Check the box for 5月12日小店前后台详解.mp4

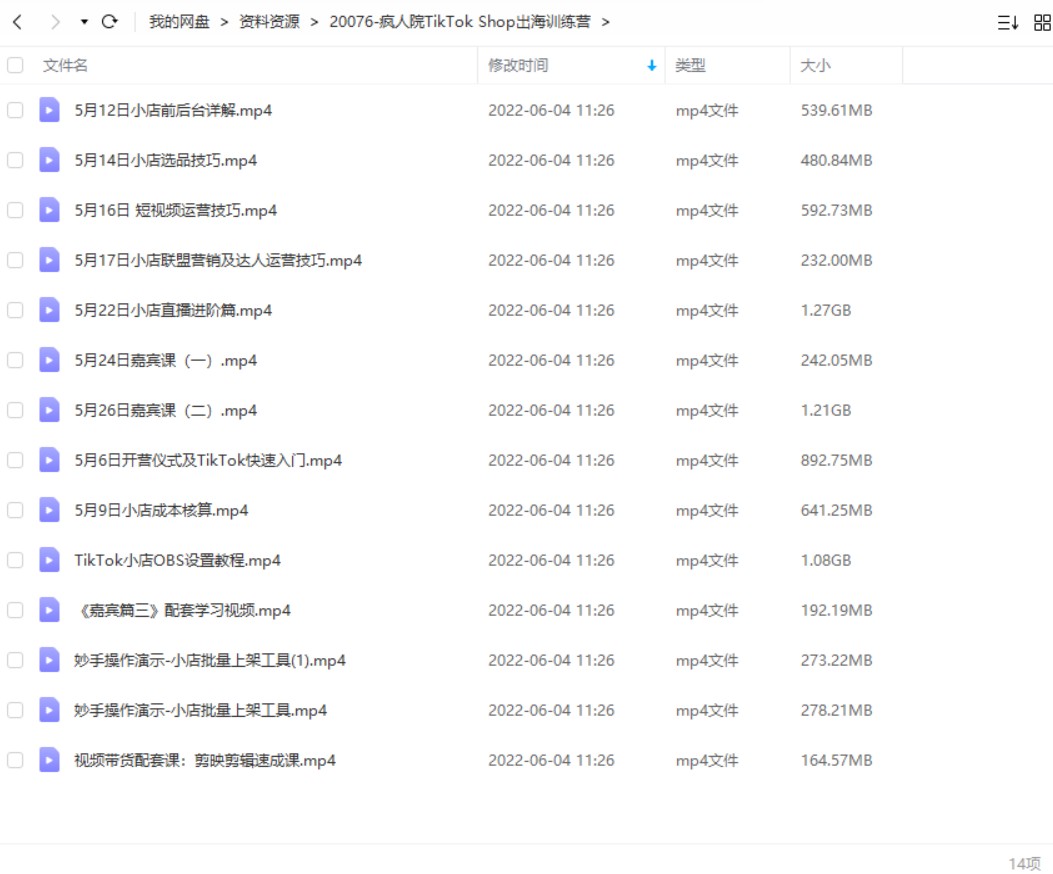(15, 110)
